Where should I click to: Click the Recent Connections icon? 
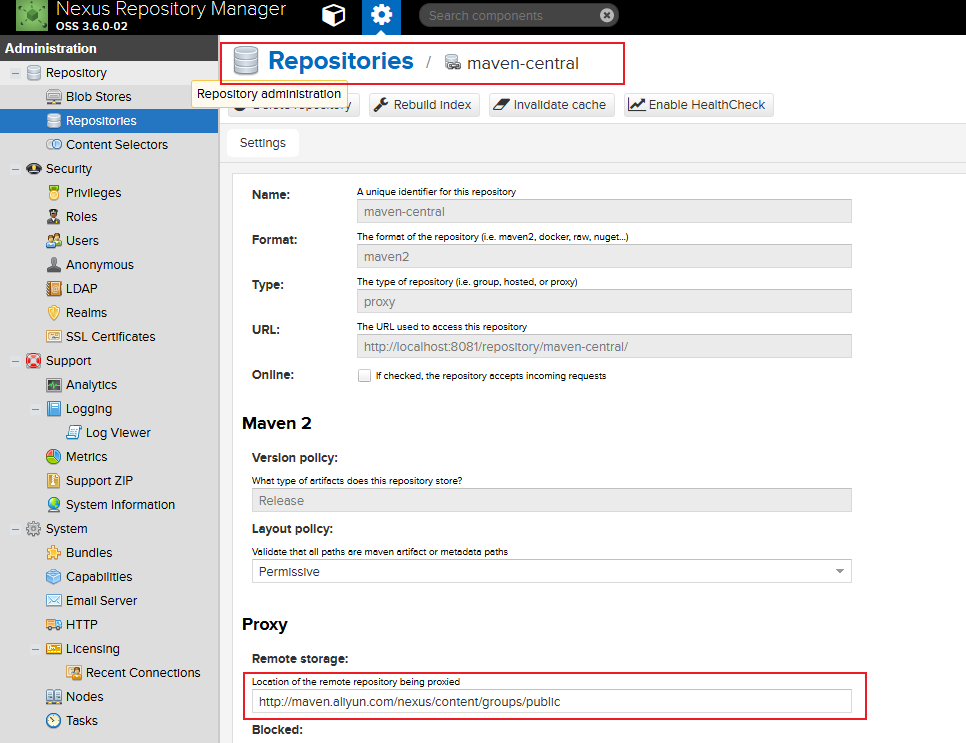point(74,673)
